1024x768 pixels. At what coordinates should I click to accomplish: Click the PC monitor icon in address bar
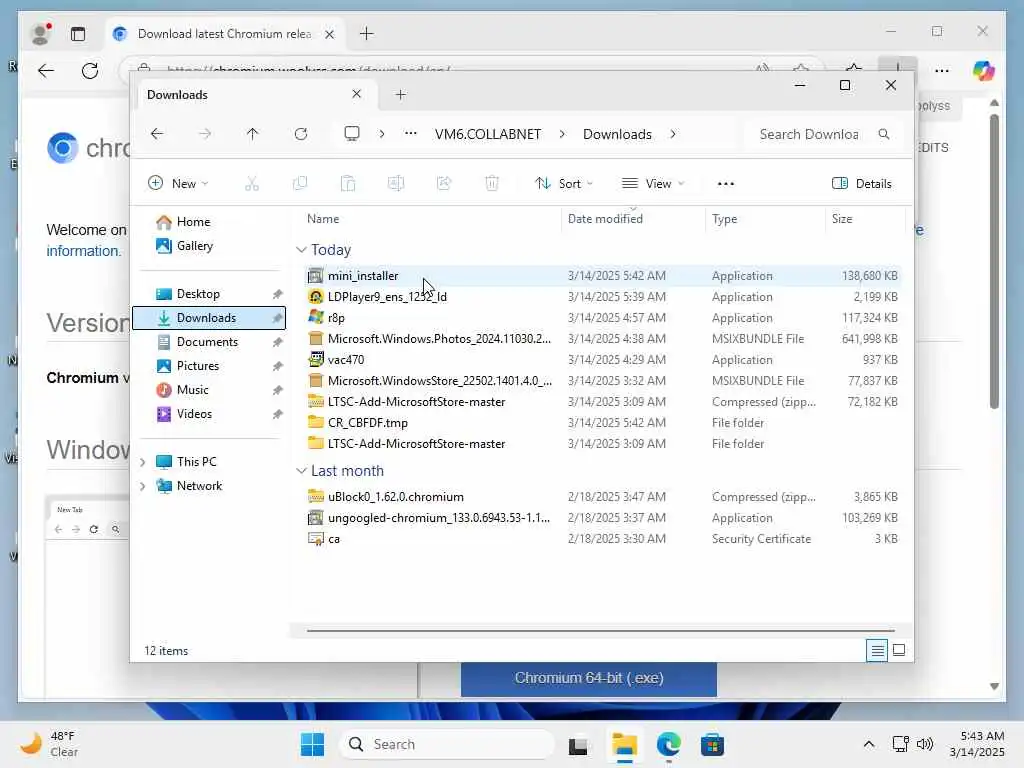click(x=352, y=134)
